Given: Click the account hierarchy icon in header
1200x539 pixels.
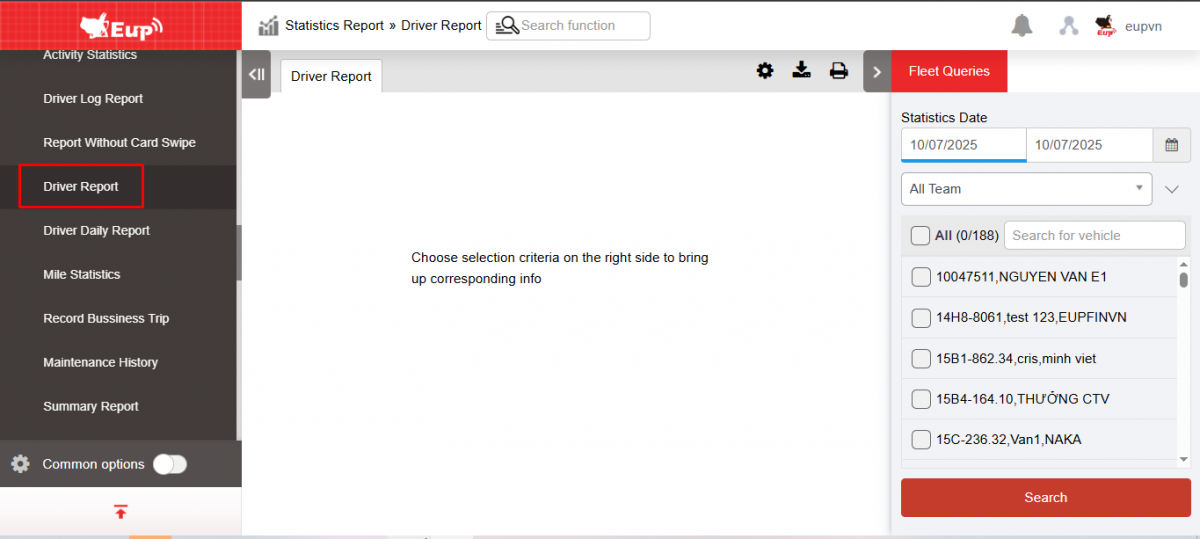Looking at the screenshot, I should (x=1069, y=26).
